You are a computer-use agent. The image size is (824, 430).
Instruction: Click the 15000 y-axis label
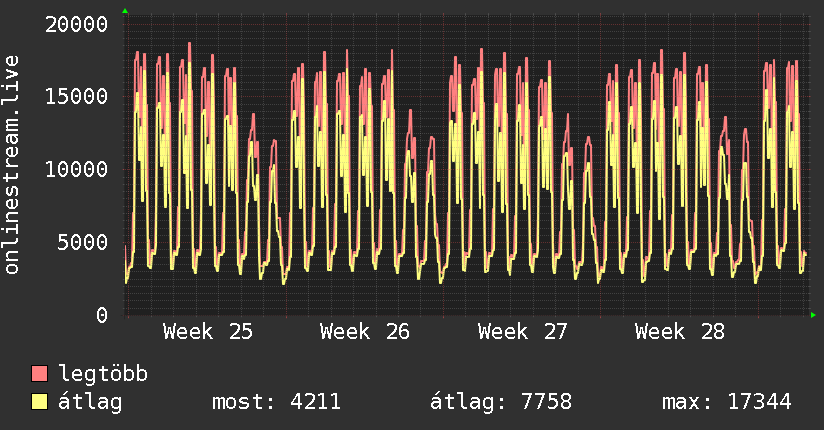click(x=76, y=96)
